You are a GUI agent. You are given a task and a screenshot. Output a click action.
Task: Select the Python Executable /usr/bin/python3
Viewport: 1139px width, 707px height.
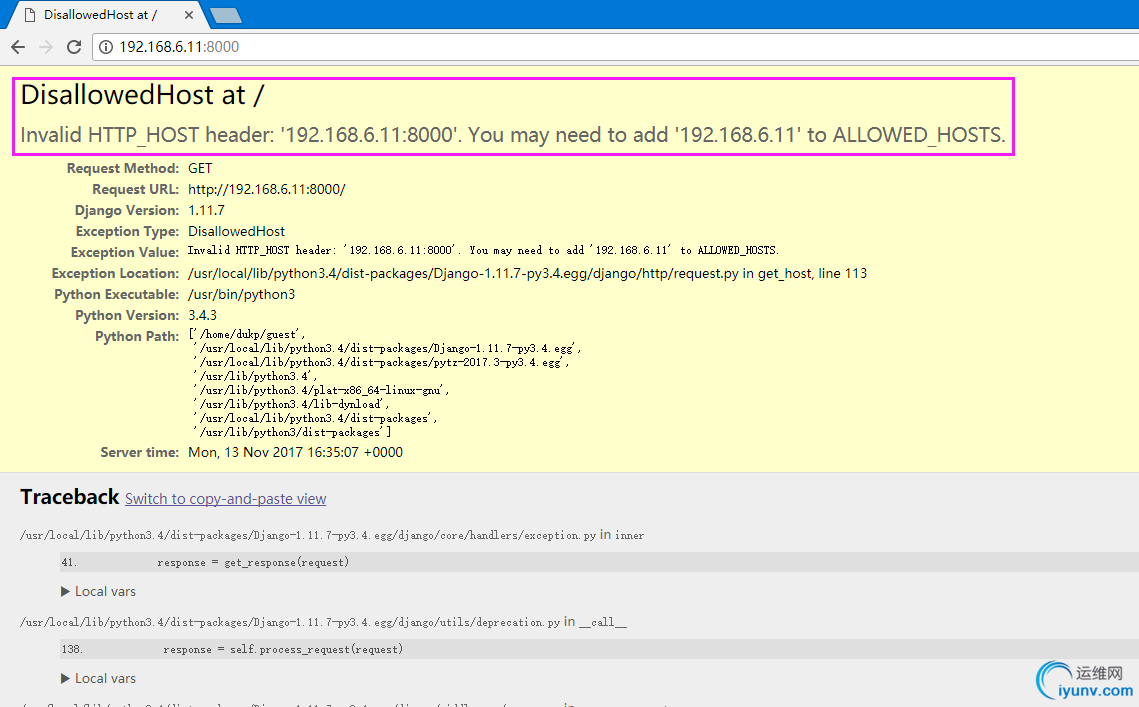(241, 295)
